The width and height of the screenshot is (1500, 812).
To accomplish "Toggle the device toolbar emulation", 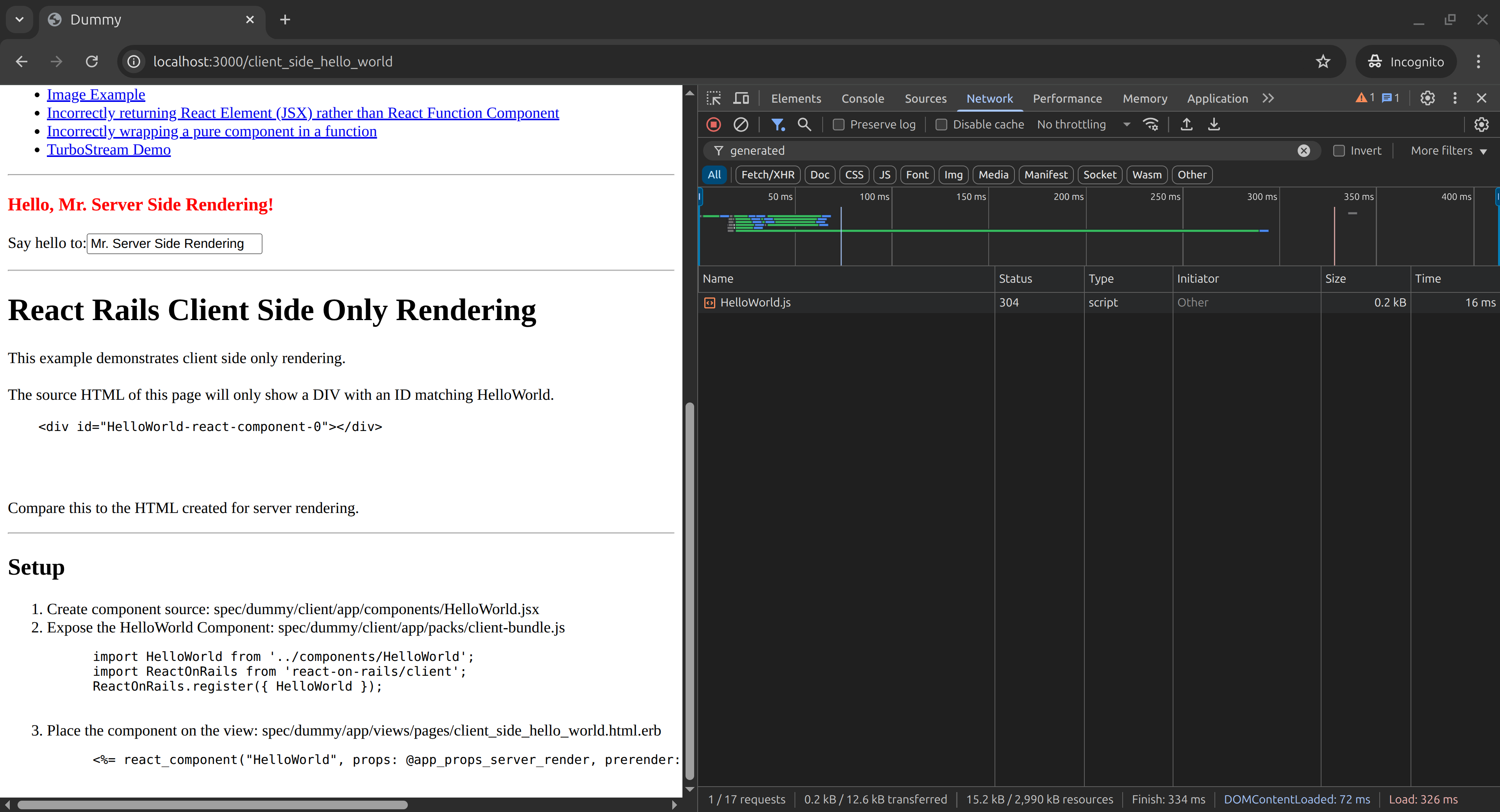I will tap(741, 98).
